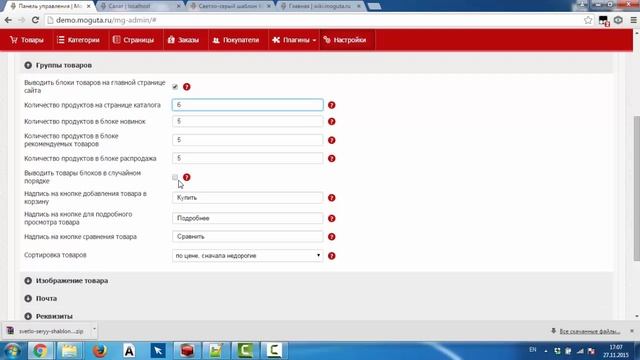Switch to the wiki.moguta.ru tab

coord(320,6)
